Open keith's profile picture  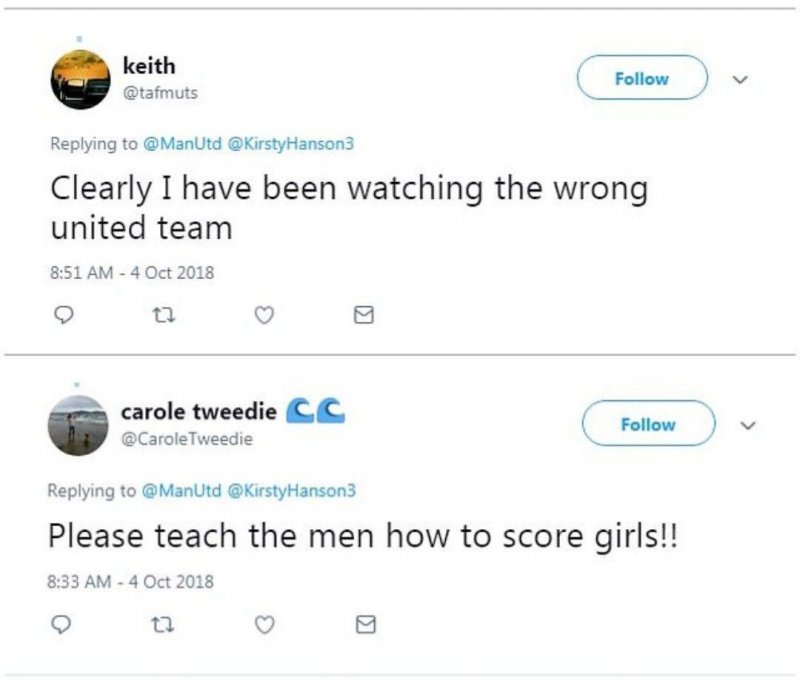point(80,79)
